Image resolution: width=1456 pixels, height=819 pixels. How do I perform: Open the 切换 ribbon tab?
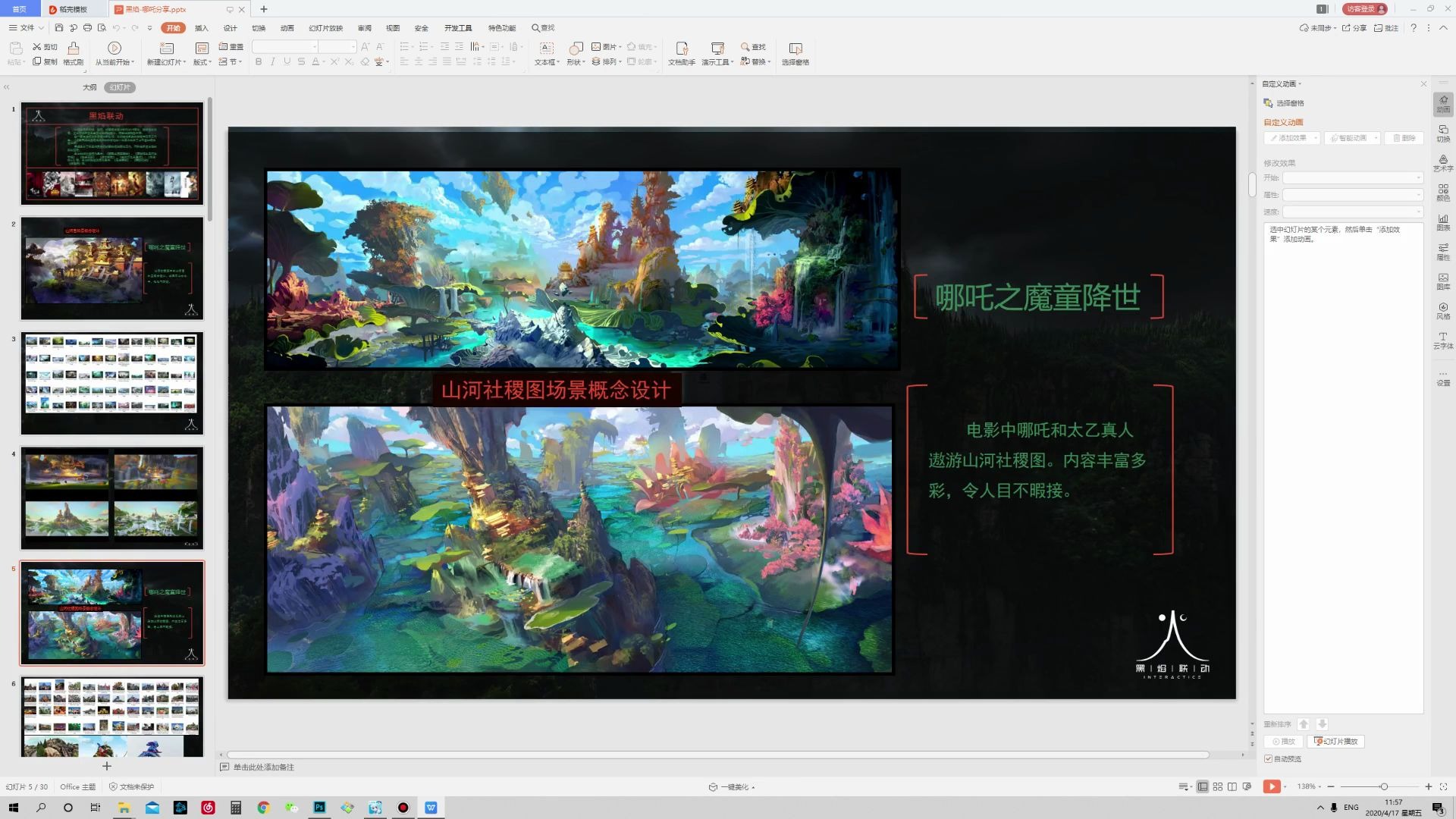pos(259,28)
